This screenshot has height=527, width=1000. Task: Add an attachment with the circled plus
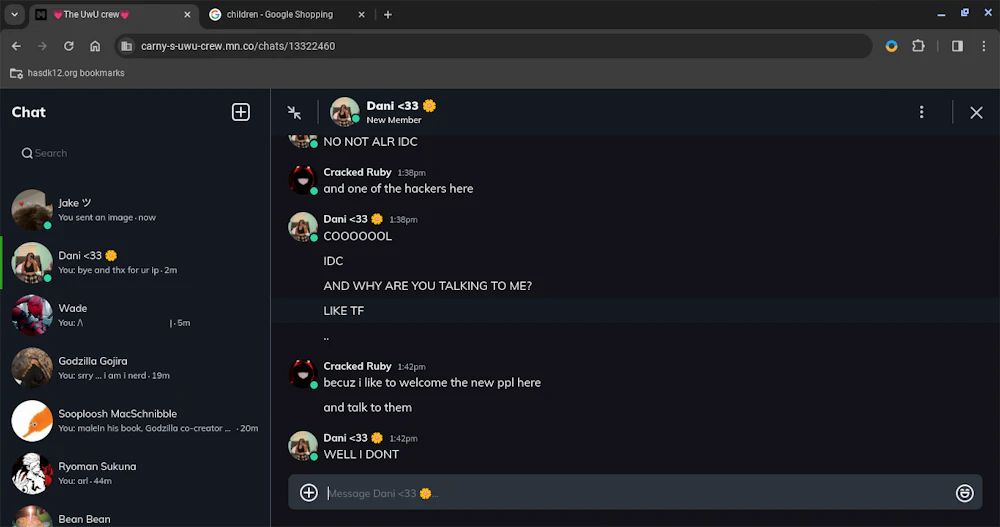[309, 493]
